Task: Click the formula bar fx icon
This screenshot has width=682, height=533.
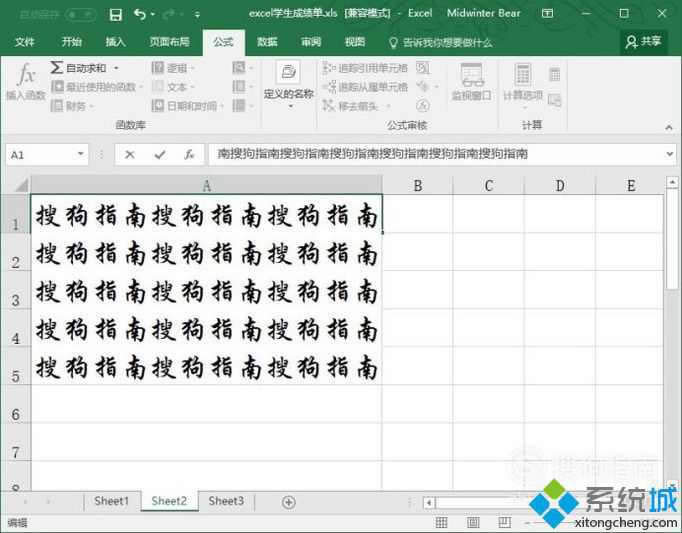Action: click(189, 154)
